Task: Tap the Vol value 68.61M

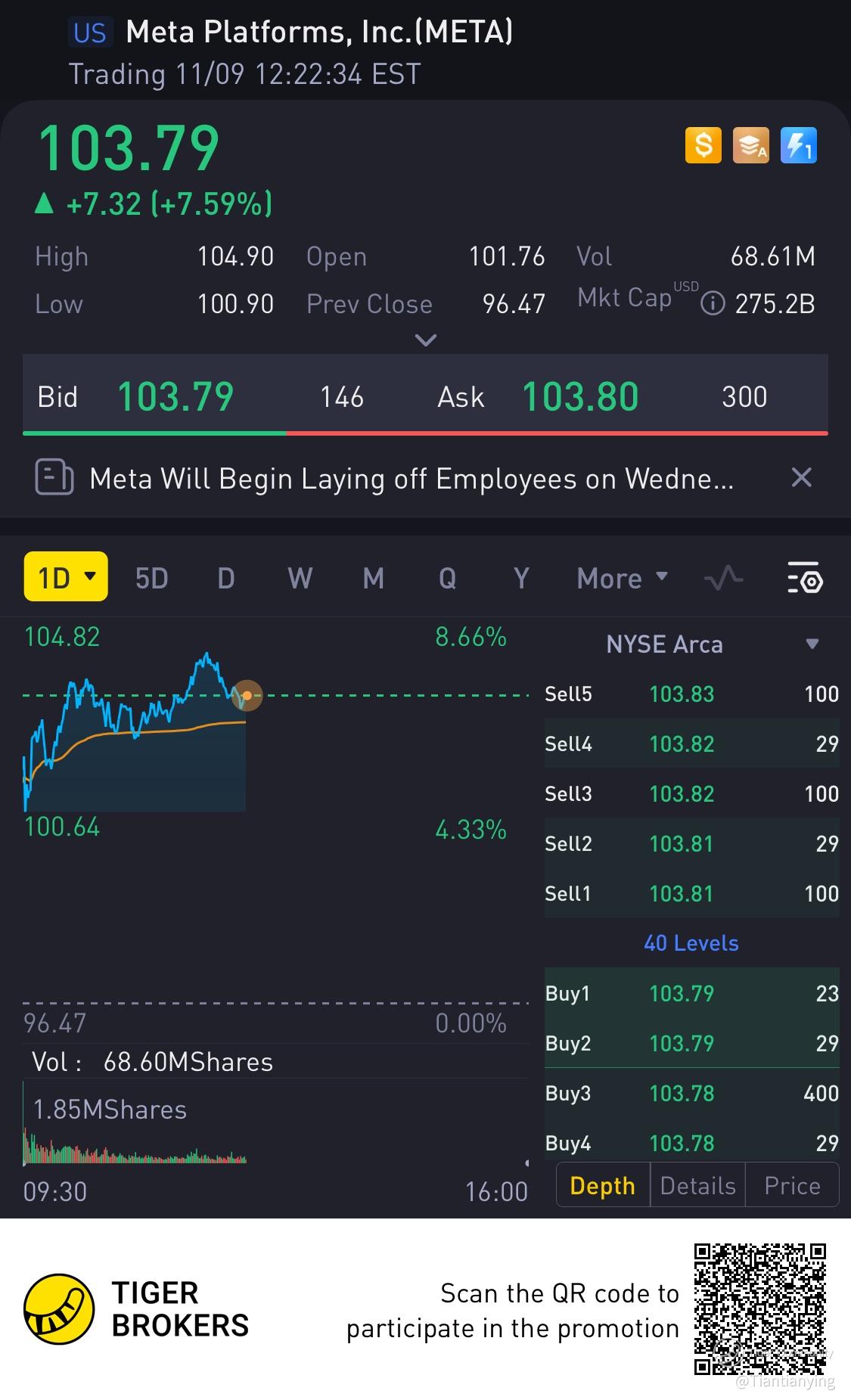Action: (772, 256)
